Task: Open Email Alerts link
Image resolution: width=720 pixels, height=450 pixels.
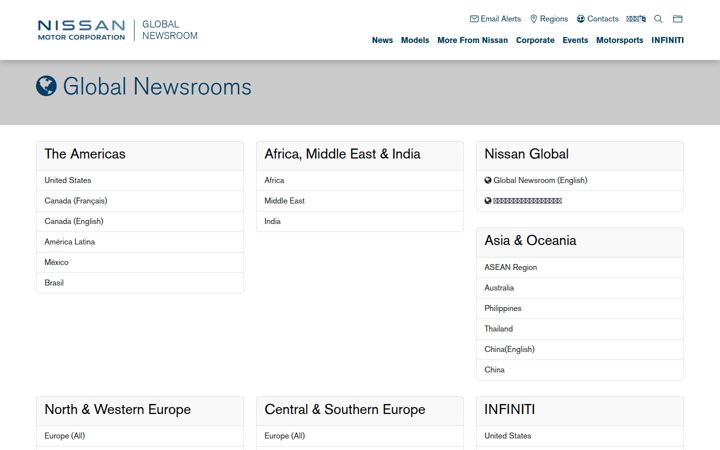Action: (x=495, y=19)
